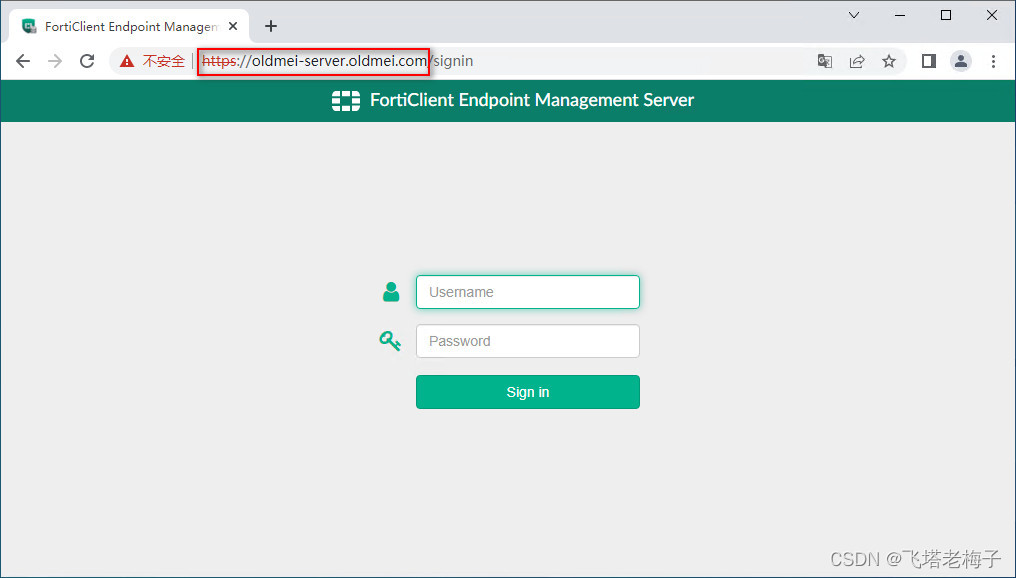Select the highlighted URL in the address bar
This screenshot has width=1016, height=578.
[312, 61]
